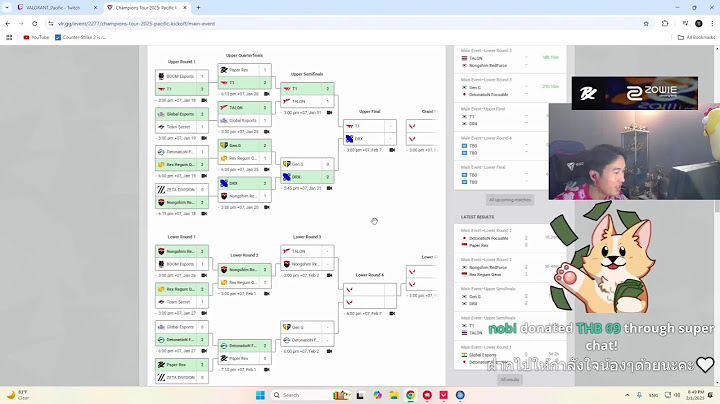Open the All Bookmarks folder

(x=697, y=37)
